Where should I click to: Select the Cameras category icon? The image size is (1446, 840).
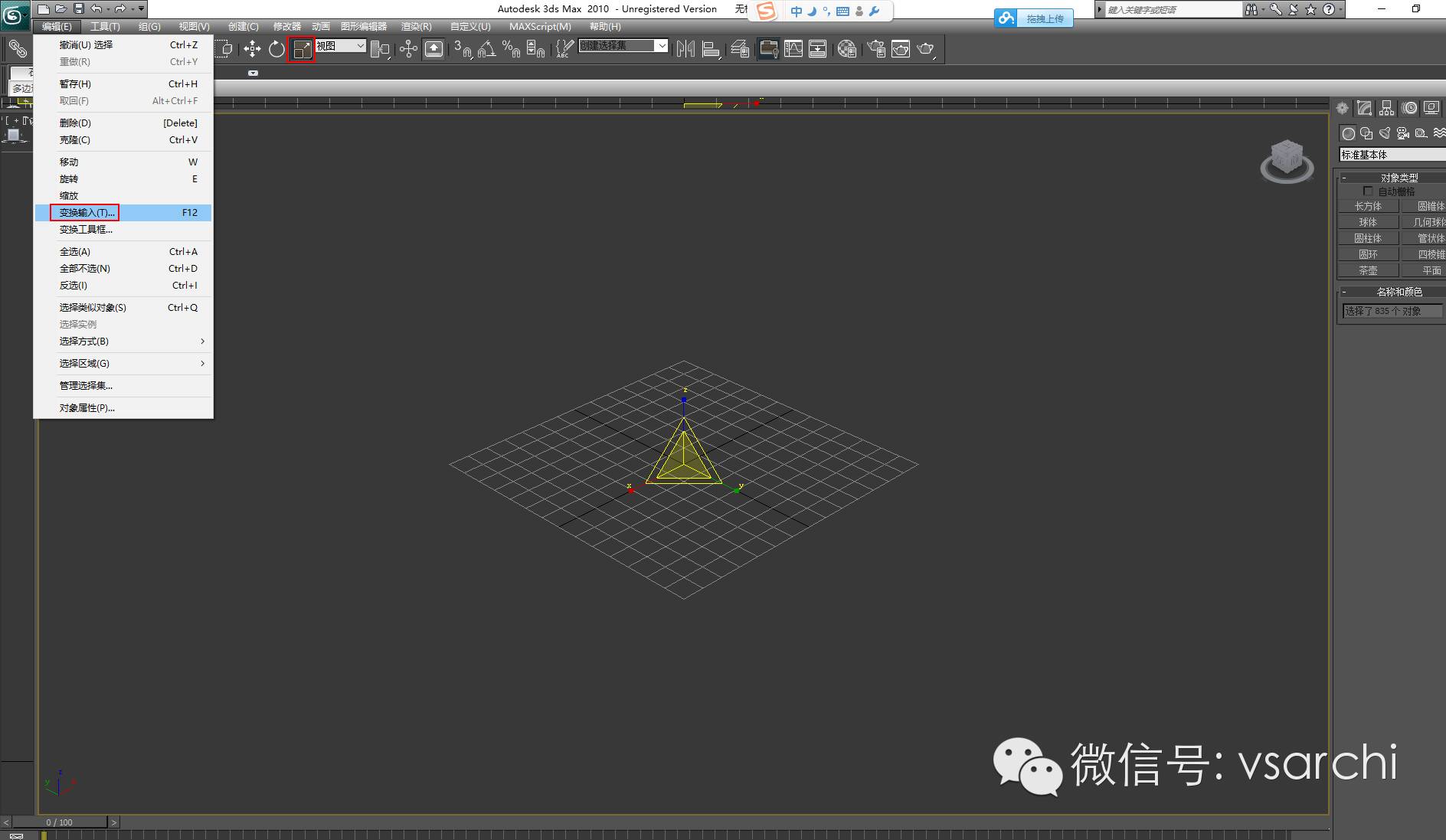[1403, 133]
